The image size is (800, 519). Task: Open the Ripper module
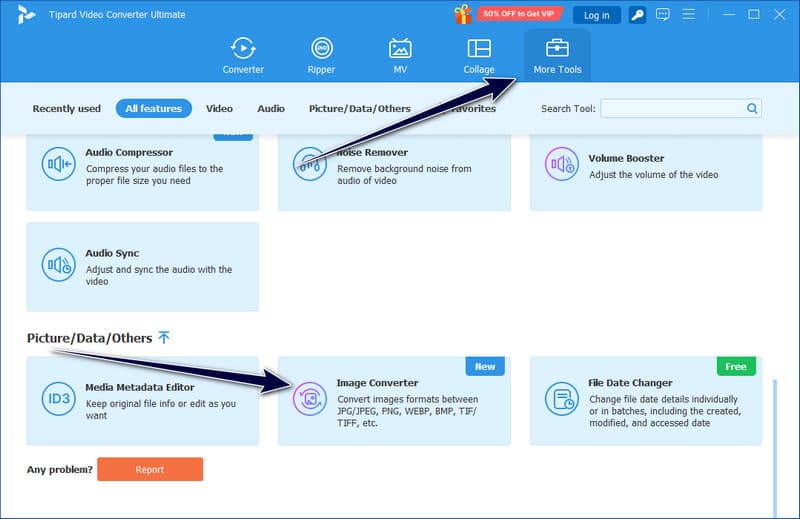[x=321, y=56]
